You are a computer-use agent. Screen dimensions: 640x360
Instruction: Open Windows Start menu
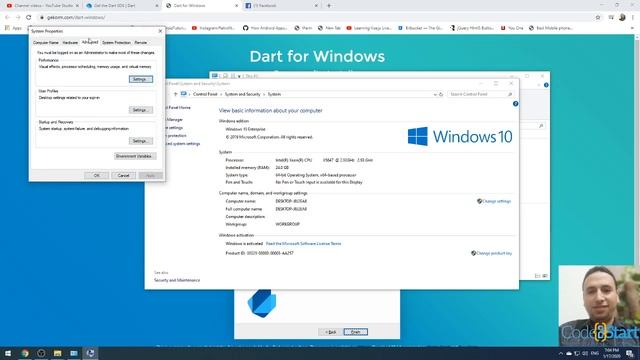click(x=8, y=353)
